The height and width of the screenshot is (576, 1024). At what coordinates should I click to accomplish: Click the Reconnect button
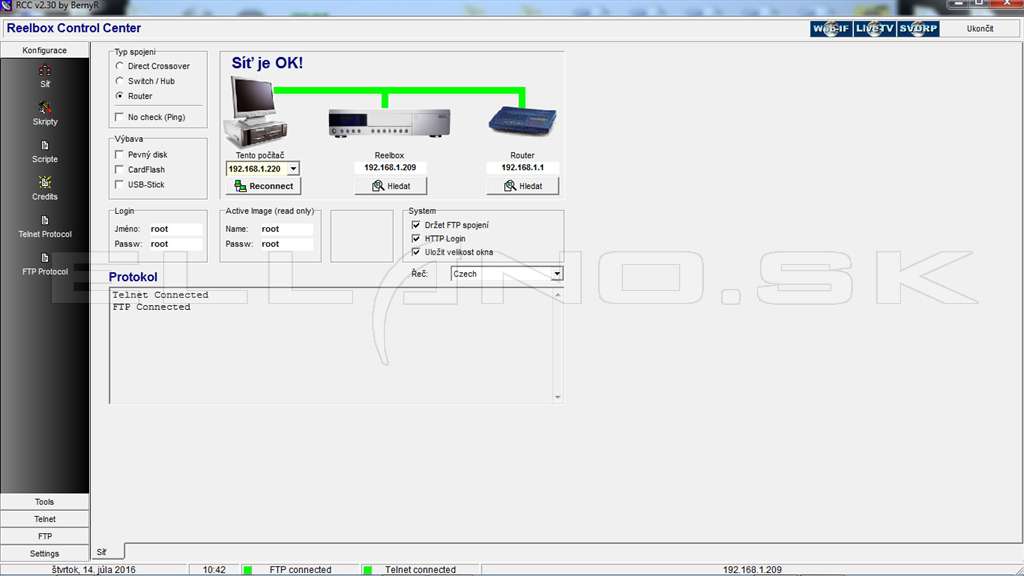[264, 186]
